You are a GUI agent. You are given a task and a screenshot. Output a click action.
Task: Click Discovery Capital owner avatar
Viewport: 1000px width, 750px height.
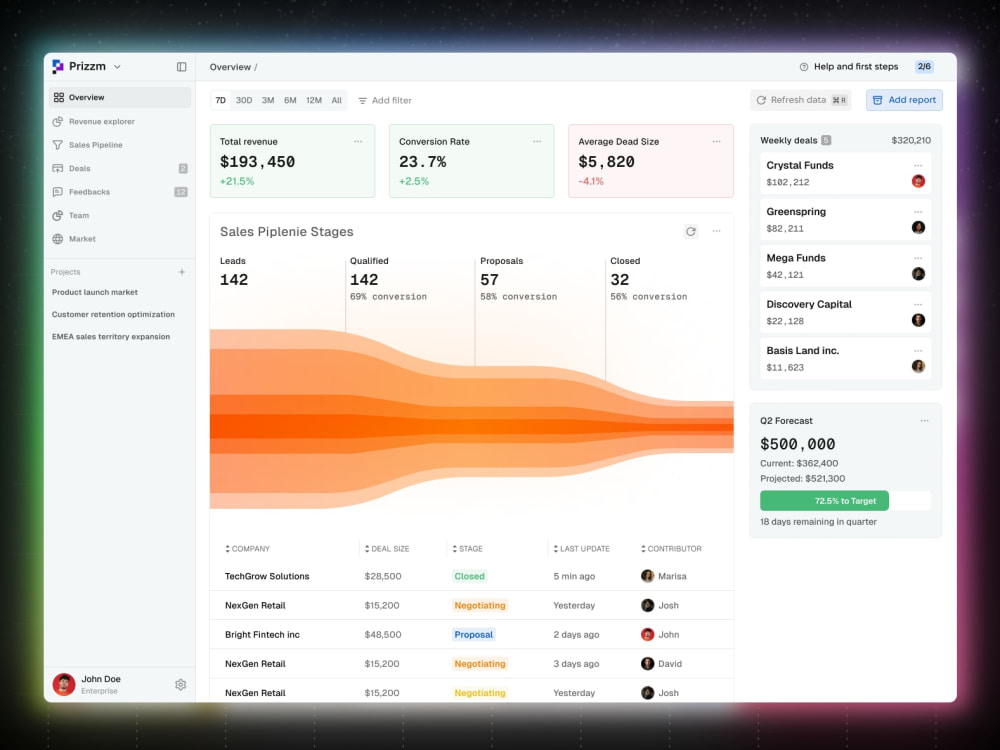(x=918, y=320)
